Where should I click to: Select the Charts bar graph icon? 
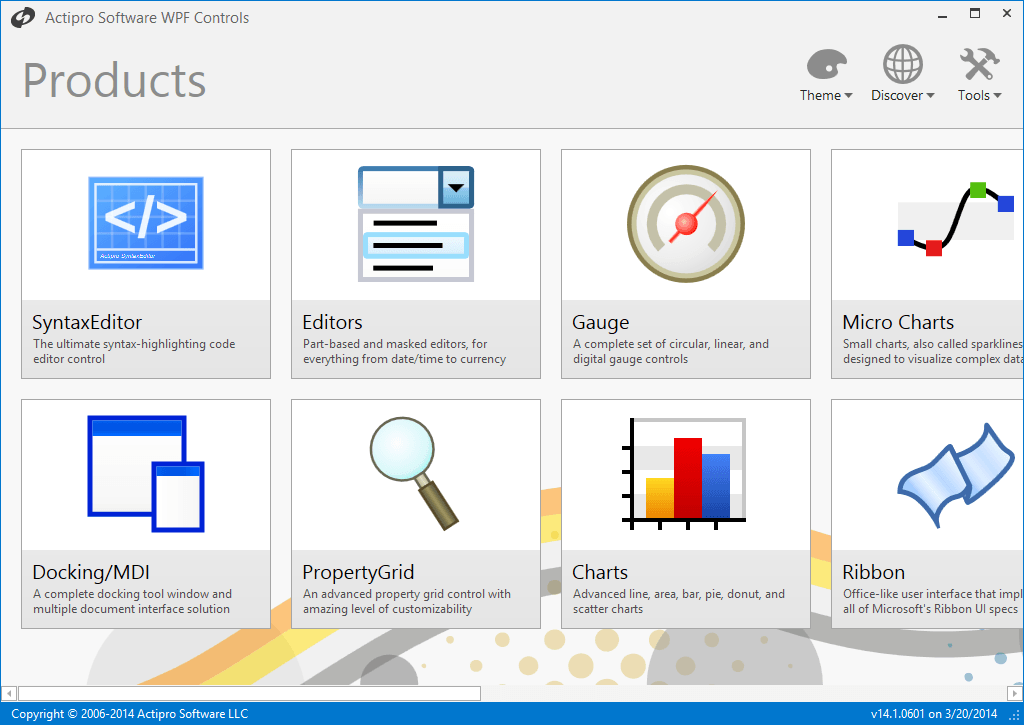684,474
